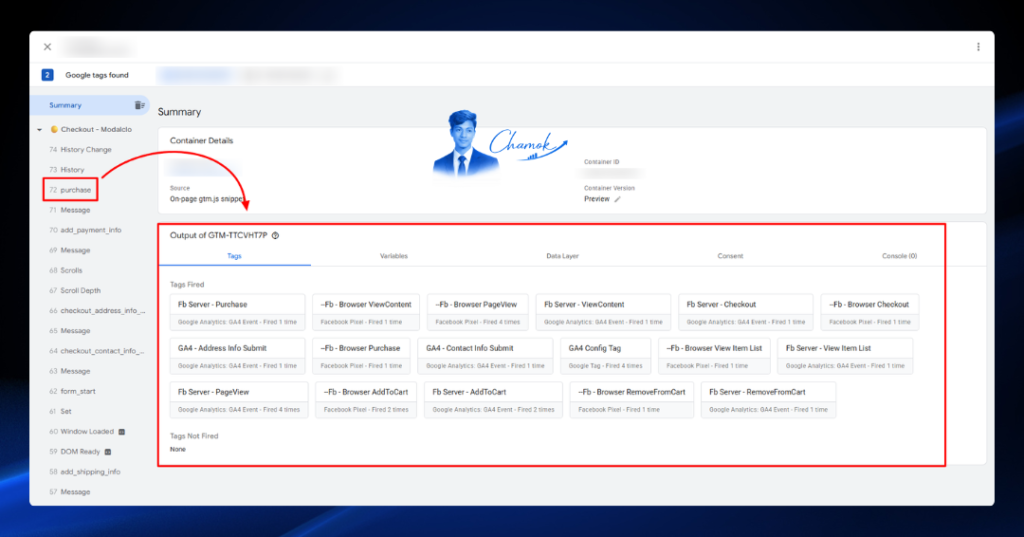Close the Tag Assistant panel with X icon
This screenshot has height=537, width=1024.
(47, 47)
